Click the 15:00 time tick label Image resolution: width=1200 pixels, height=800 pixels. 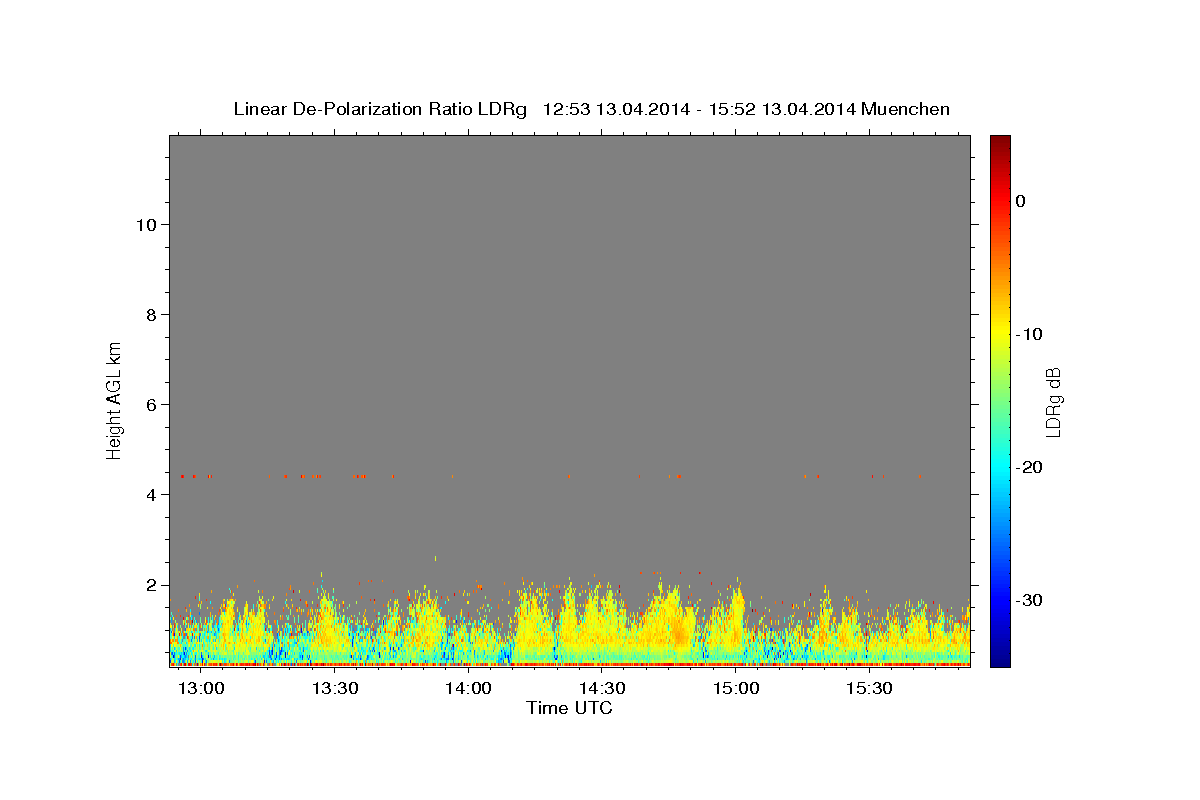(x=736, y=689)
